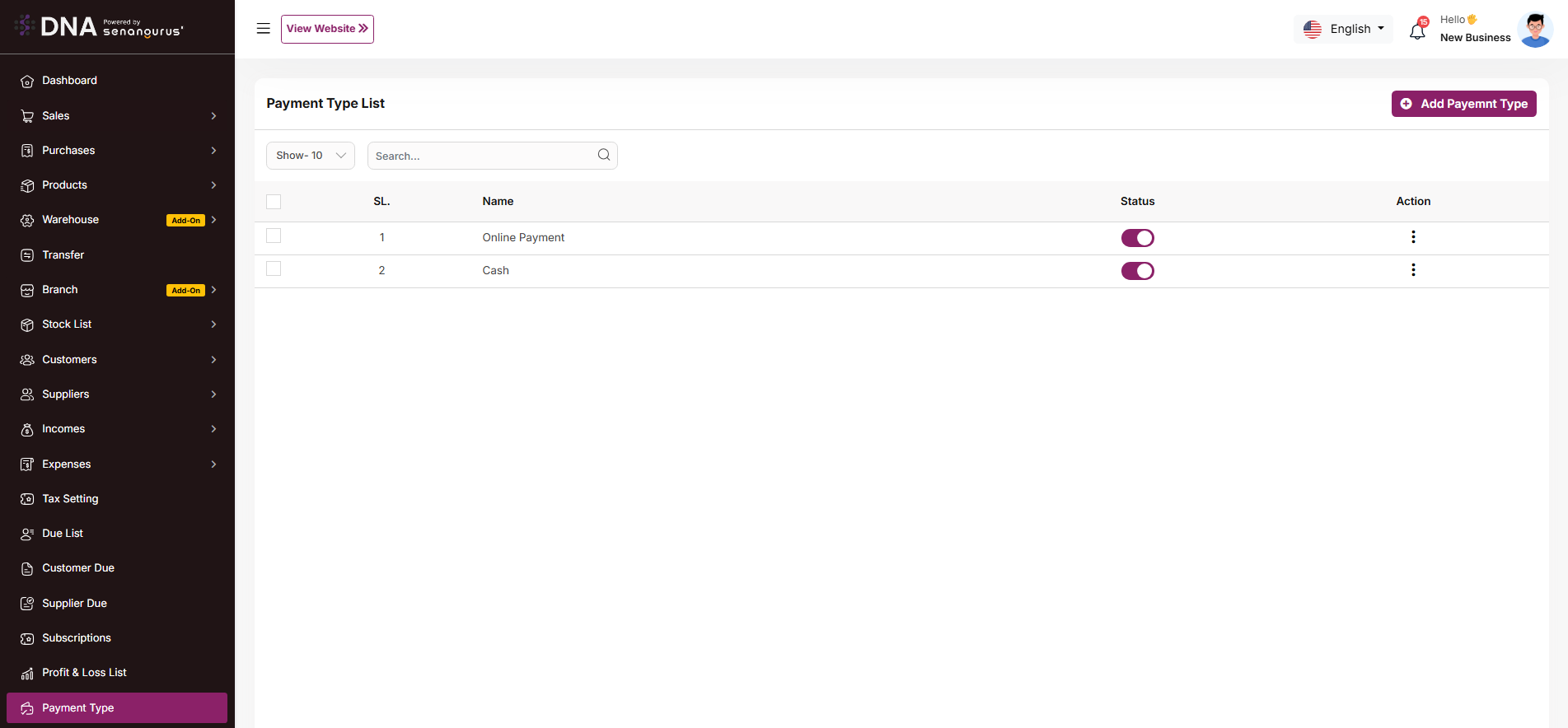The height and width of the screenshot is (728, 1568).
Task: Open action menu for Online Payment
Action: (1413, 237)
